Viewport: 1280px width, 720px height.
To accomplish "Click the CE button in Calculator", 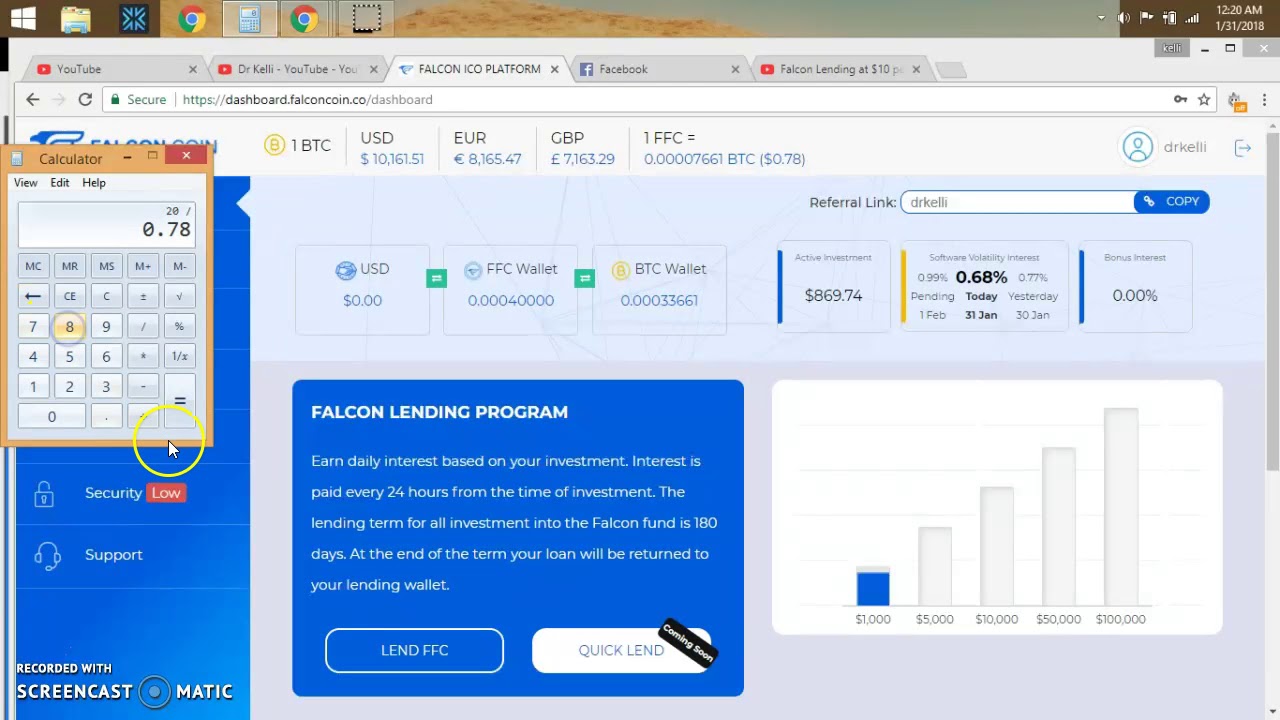I will [x=70, y=296].
